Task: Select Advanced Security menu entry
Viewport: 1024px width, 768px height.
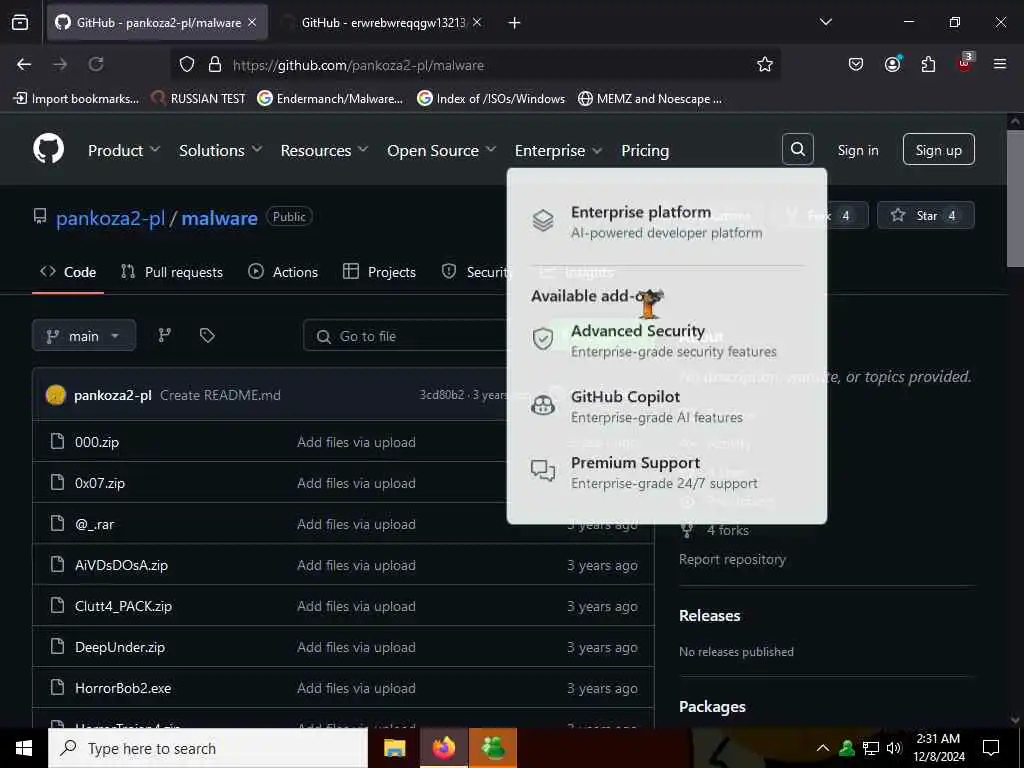Action: coord(666,340)
